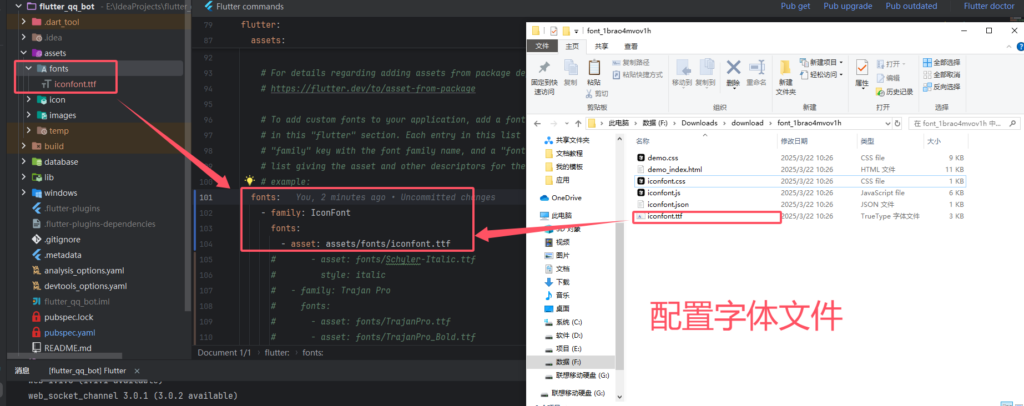Click the Pub get link
Viewport: 1024px width, 406px height.
pyautogui.click(x=795, y=6)
